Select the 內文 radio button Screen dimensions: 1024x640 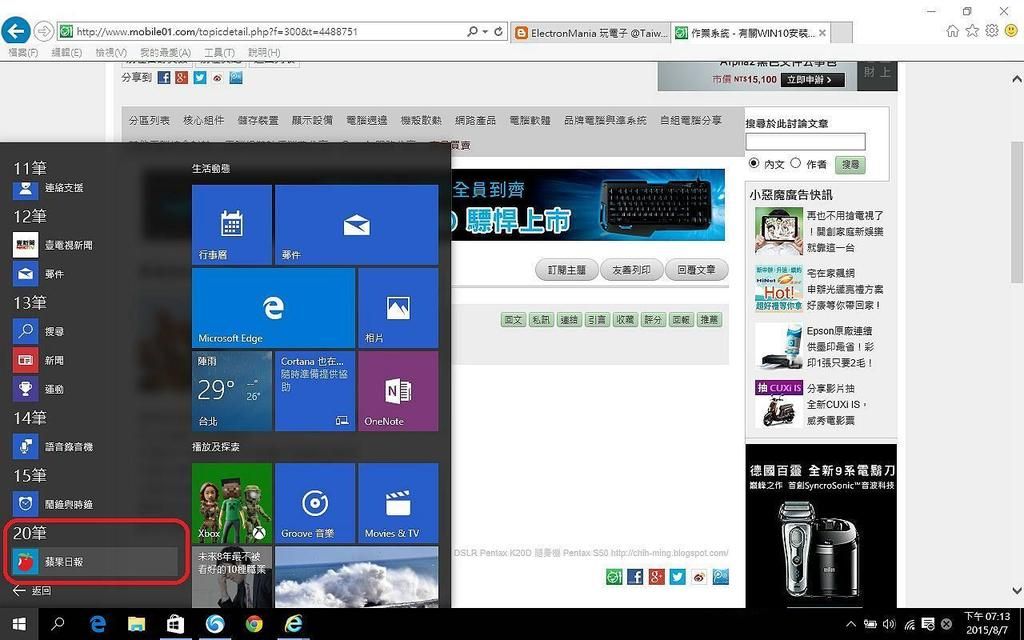(x=754, y=163)
